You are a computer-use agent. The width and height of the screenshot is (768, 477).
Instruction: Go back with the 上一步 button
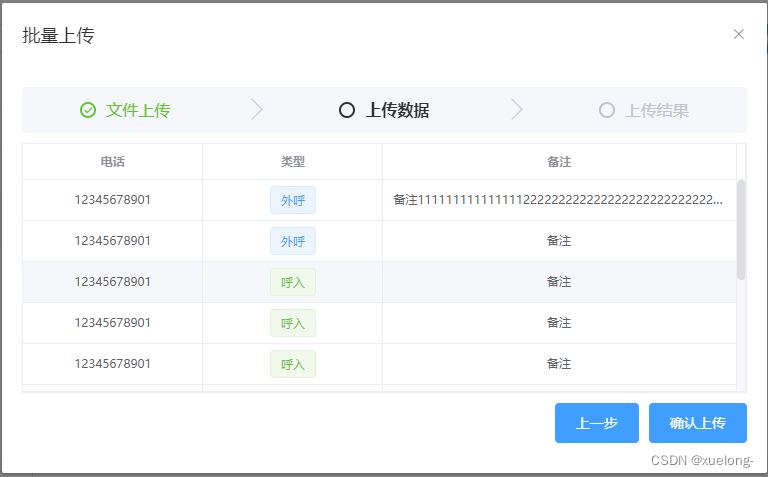tap(597, 423)
